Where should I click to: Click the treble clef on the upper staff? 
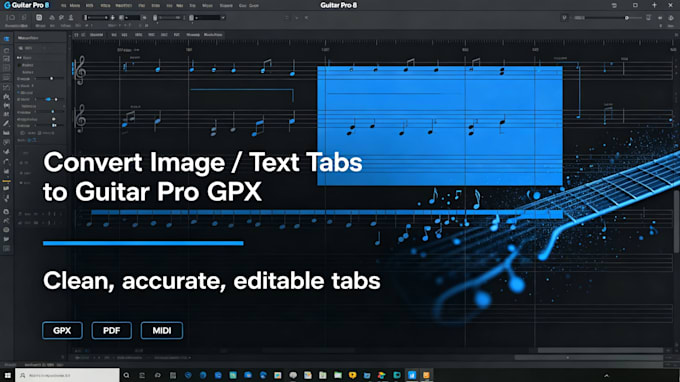click(80, 70)
